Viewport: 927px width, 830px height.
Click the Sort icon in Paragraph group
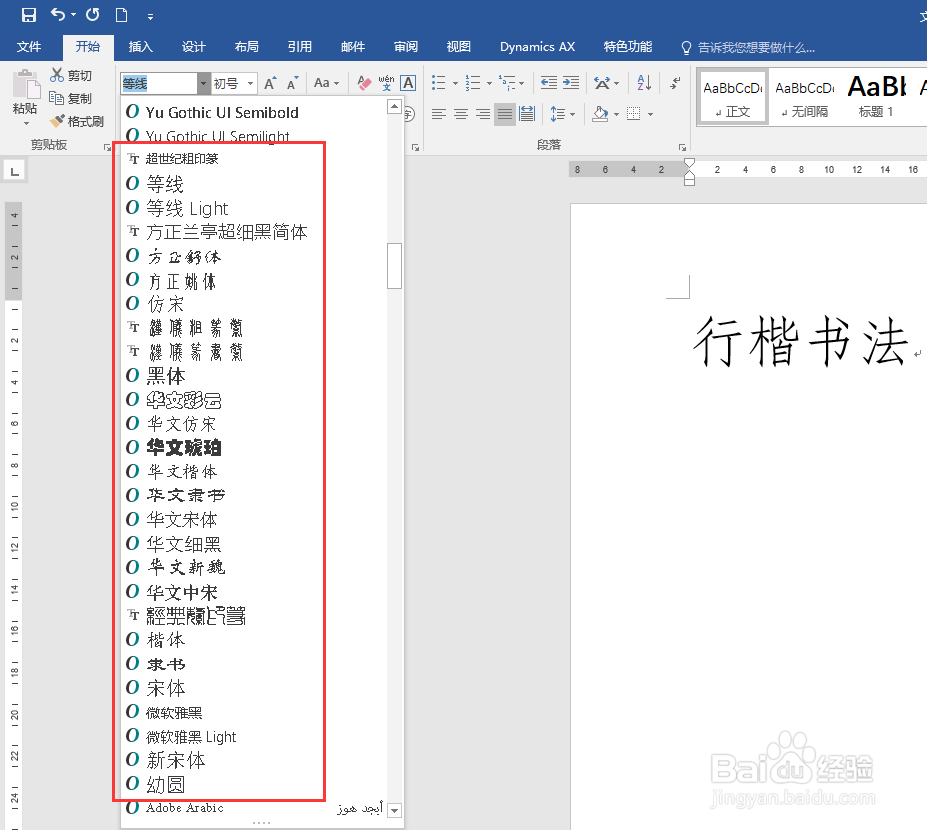click(643, 82)
